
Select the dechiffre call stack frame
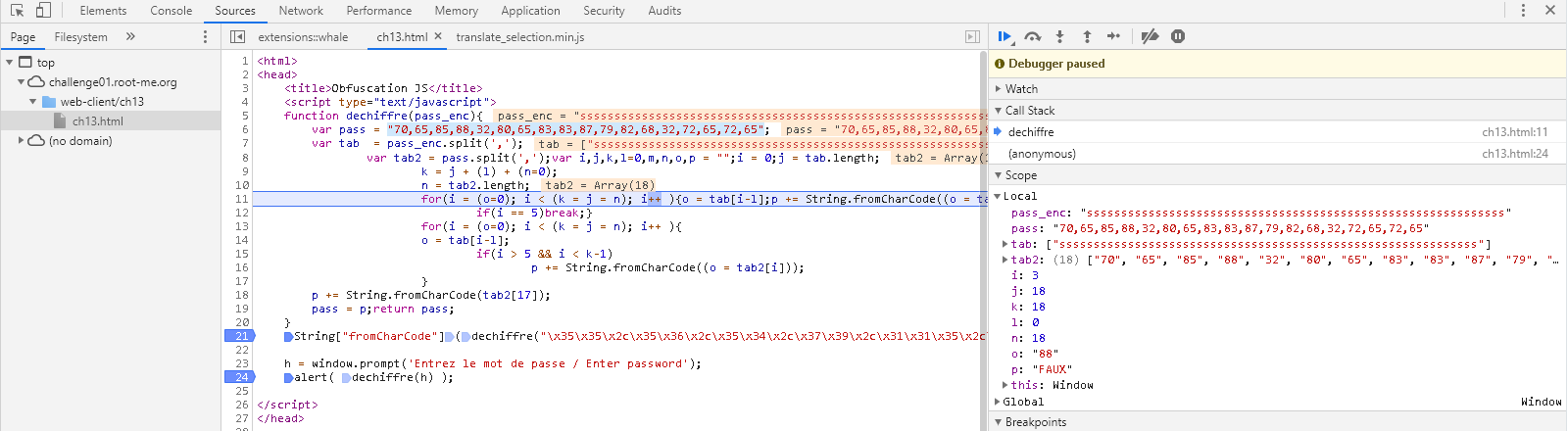(x=1279, y=132)
